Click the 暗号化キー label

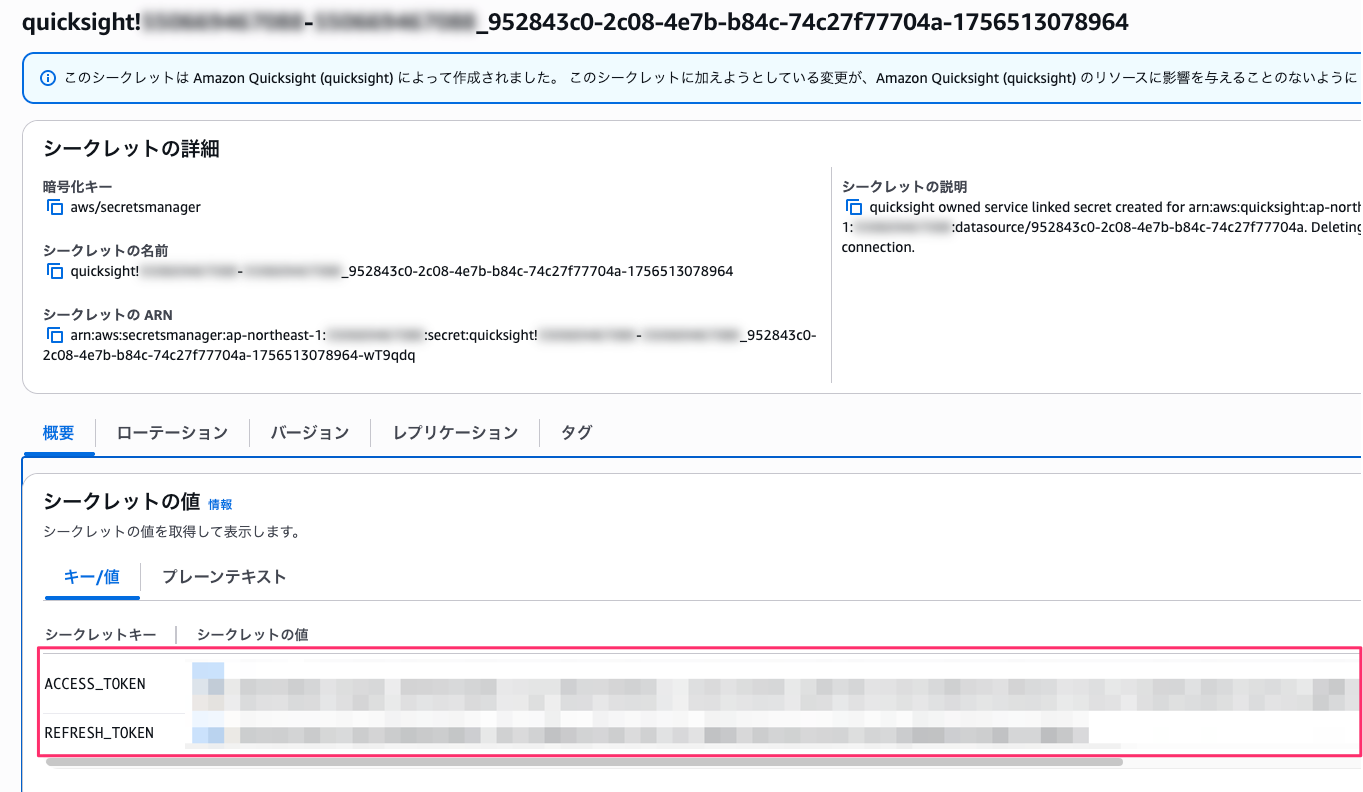78,187
